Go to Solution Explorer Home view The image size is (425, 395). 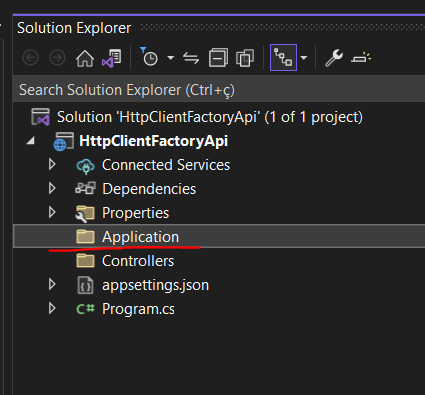pyautogui.click(x=85, y=58)
